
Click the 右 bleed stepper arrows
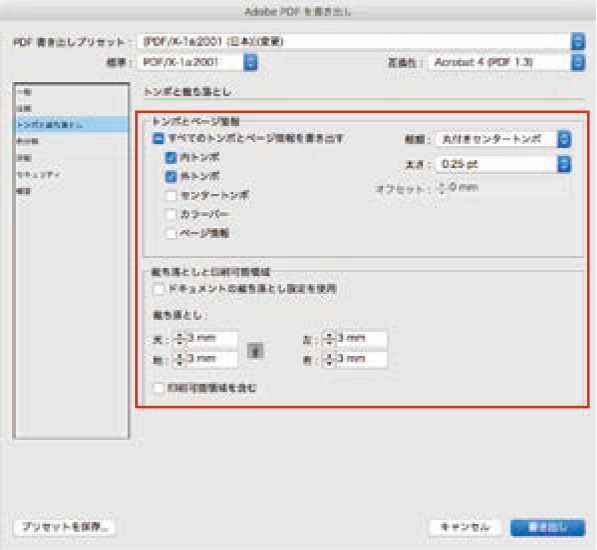[329, 359]
